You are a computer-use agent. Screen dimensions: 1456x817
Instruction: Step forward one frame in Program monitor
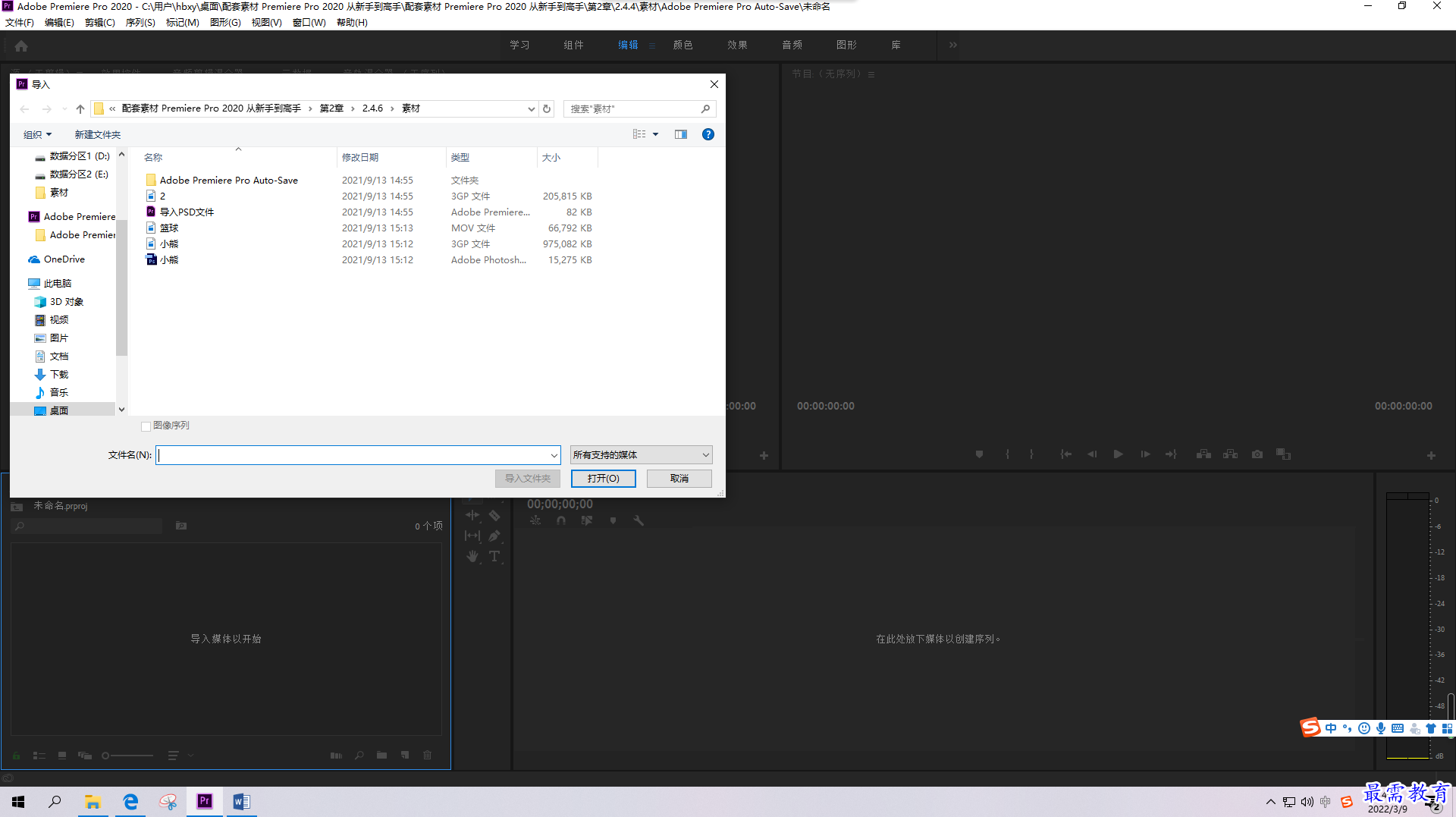pyautogui.click(x=1145, y=454)
